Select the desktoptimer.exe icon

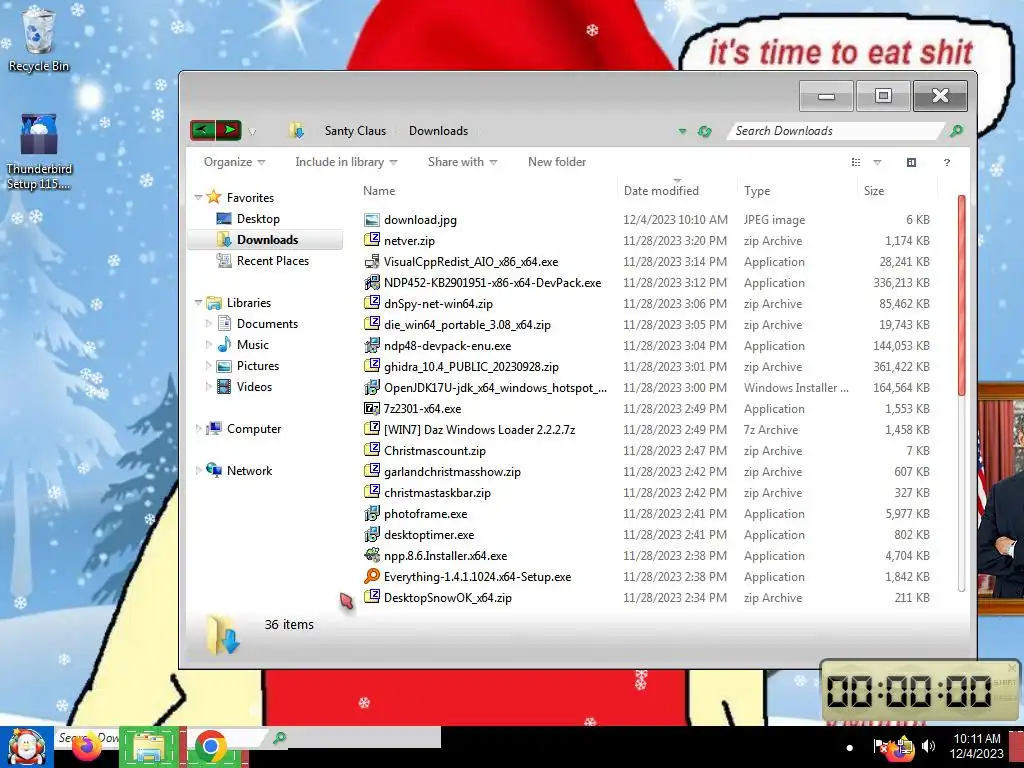pos(372,535)
